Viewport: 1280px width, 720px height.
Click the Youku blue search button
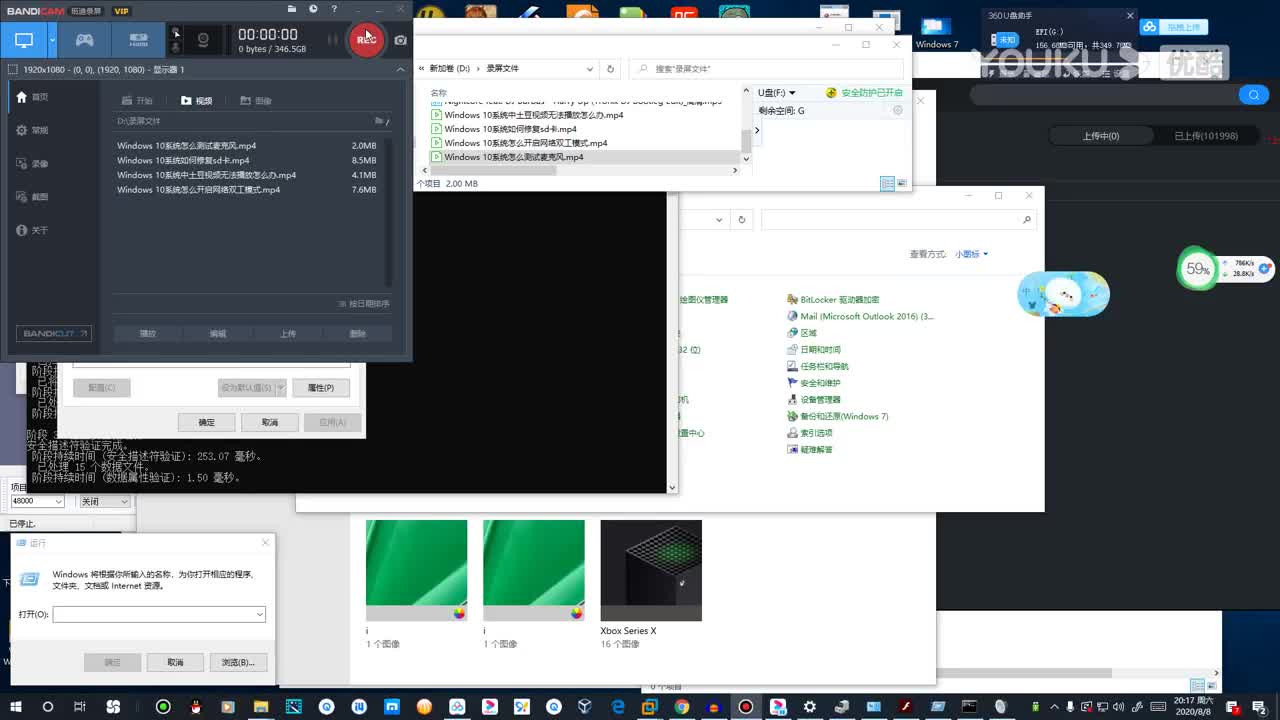point(1253,95)
